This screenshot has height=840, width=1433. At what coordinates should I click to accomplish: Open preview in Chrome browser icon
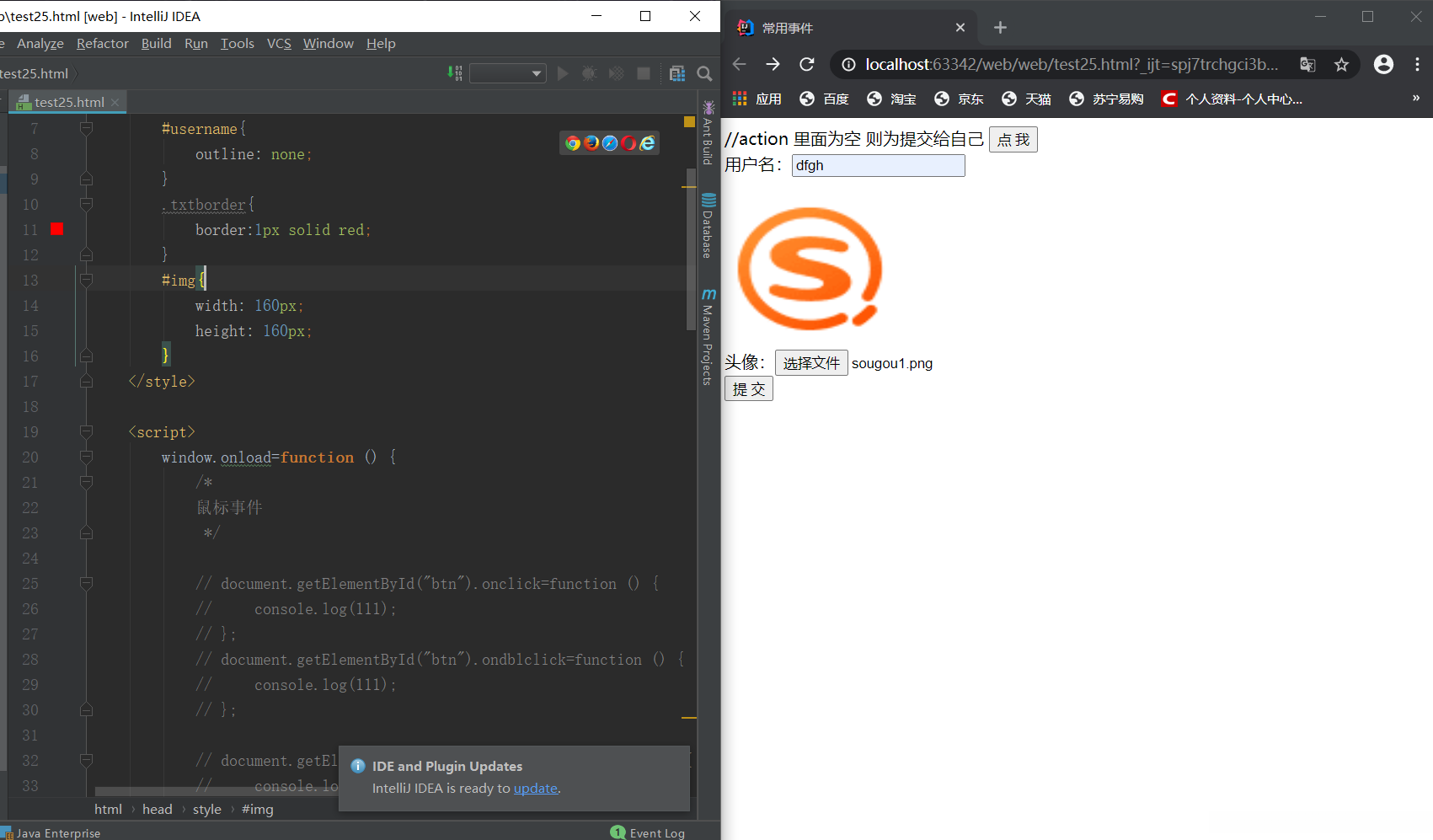(x=573, y=143)
